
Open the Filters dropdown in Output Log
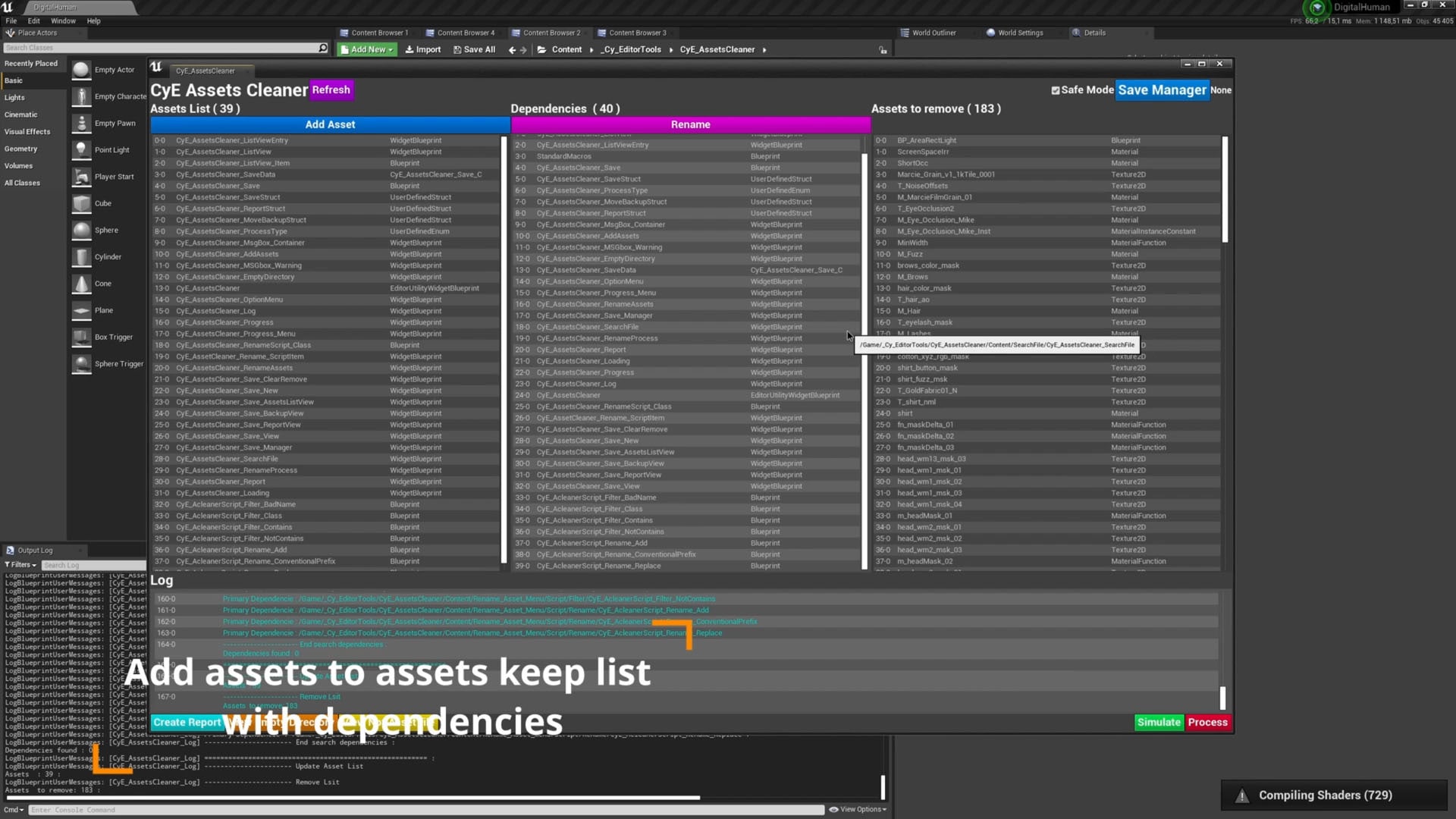click(x=20, y=564)
